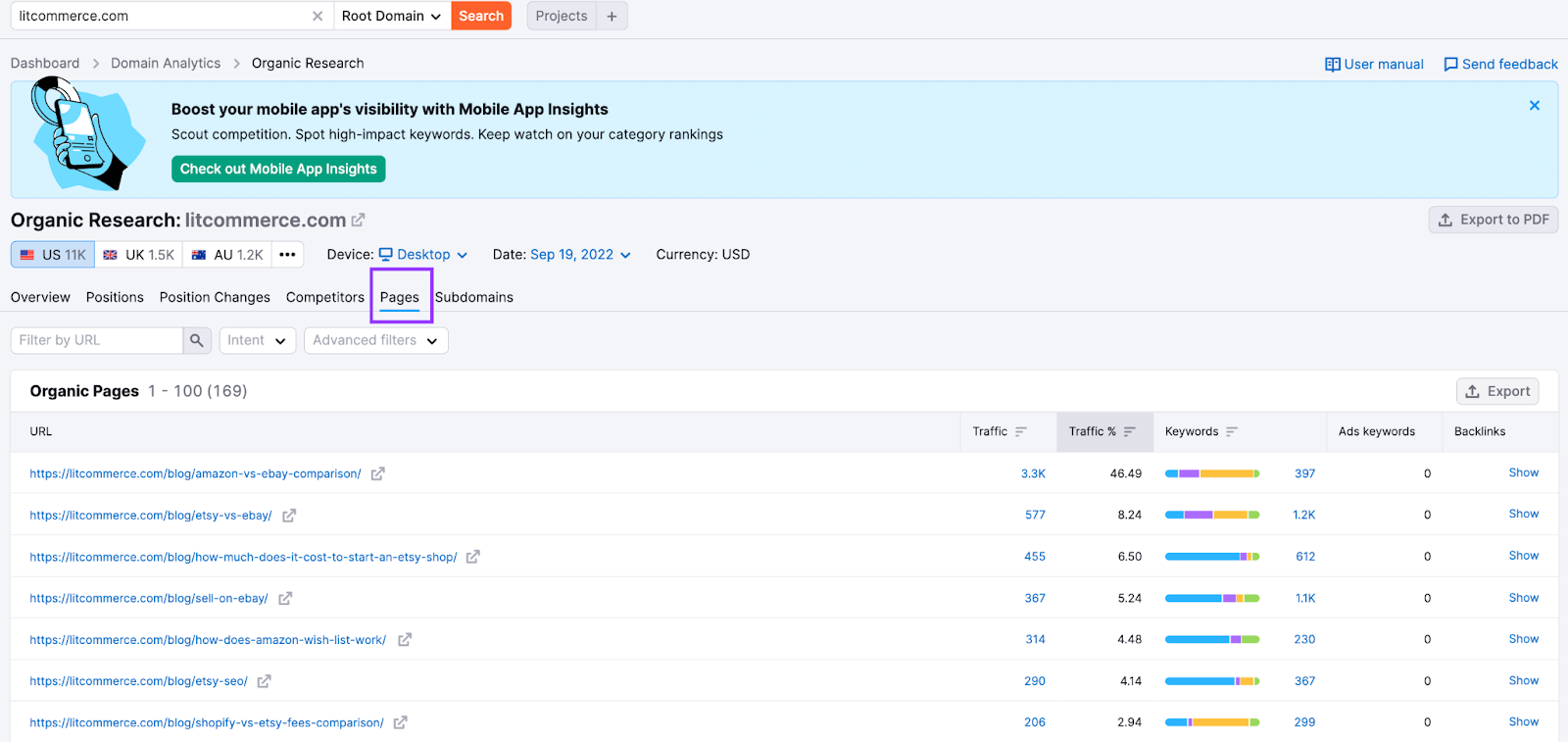Click the magnifier icon in URL filter
The height and width of the screenshot is (742, 1568).
pyautogui.click(x=197, y=340)
